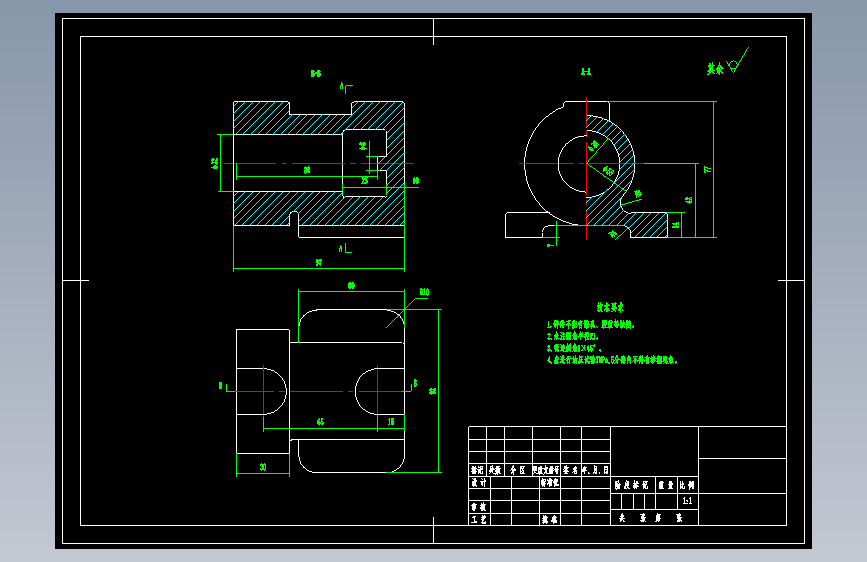Screen dimensions: 867x562
Task: Select the '年.月.日' column header
Action: tap(596, 470)
